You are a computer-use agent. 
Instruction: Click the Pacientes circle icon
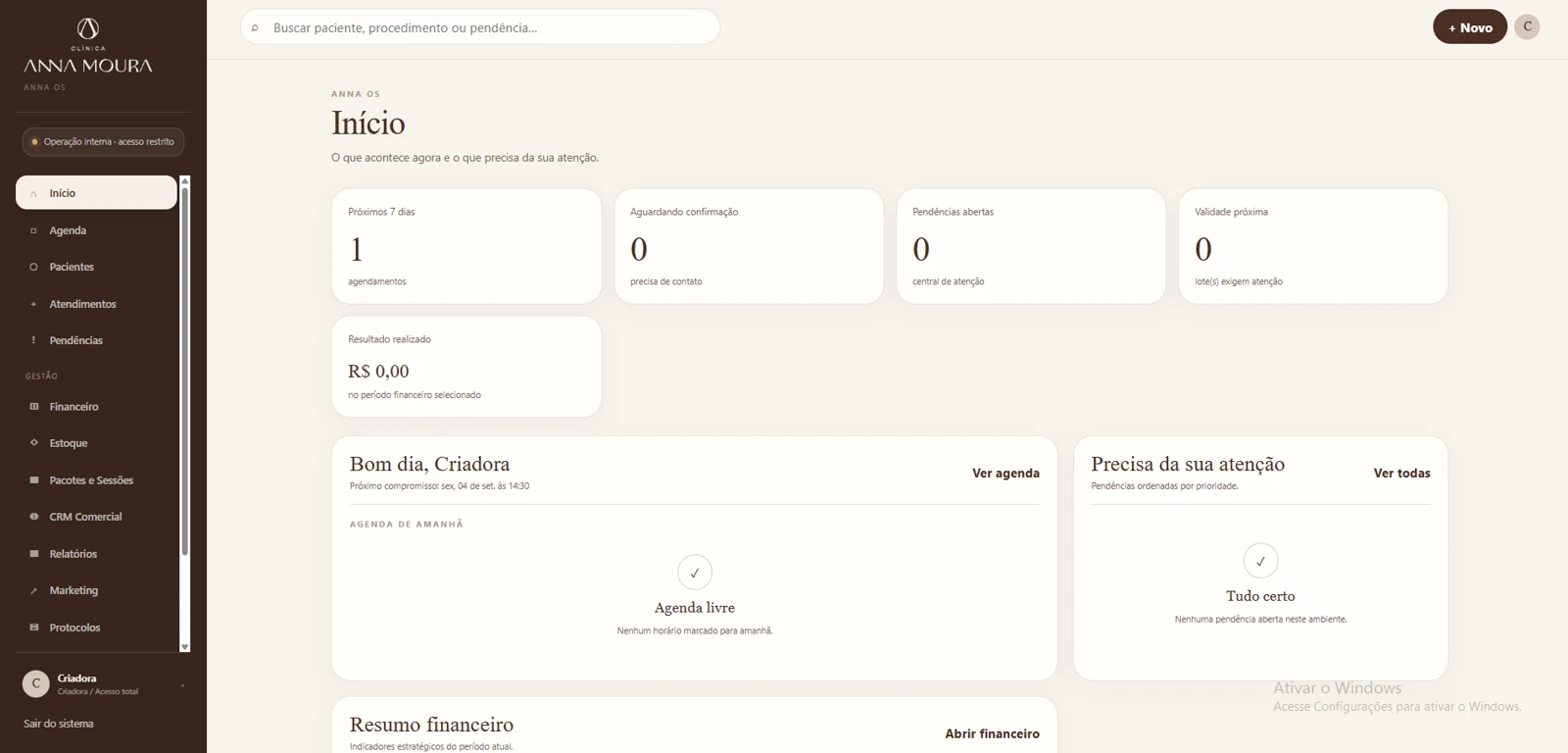(x=33, y=267)
